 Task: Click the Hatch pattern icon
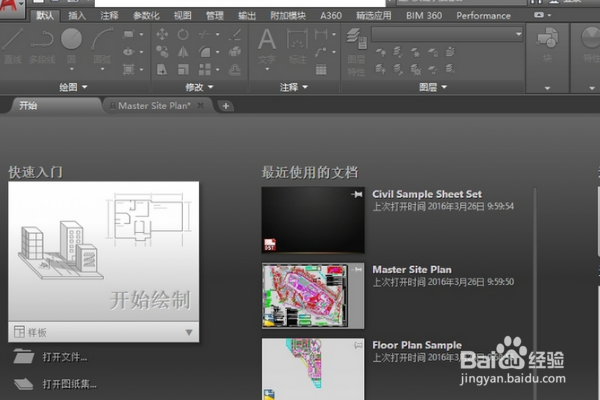point(129,69)
